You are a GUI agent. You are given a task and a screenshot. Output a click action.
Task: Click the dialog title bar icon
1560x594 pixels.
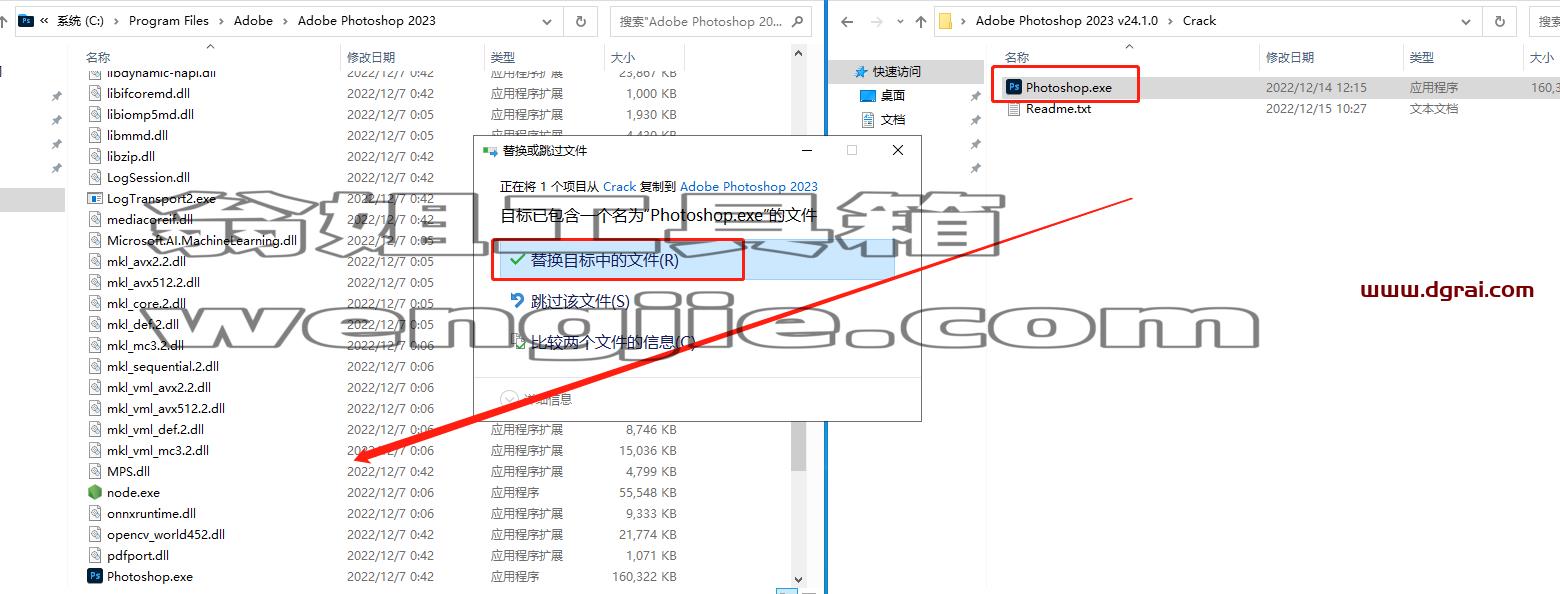click(490, 150)
